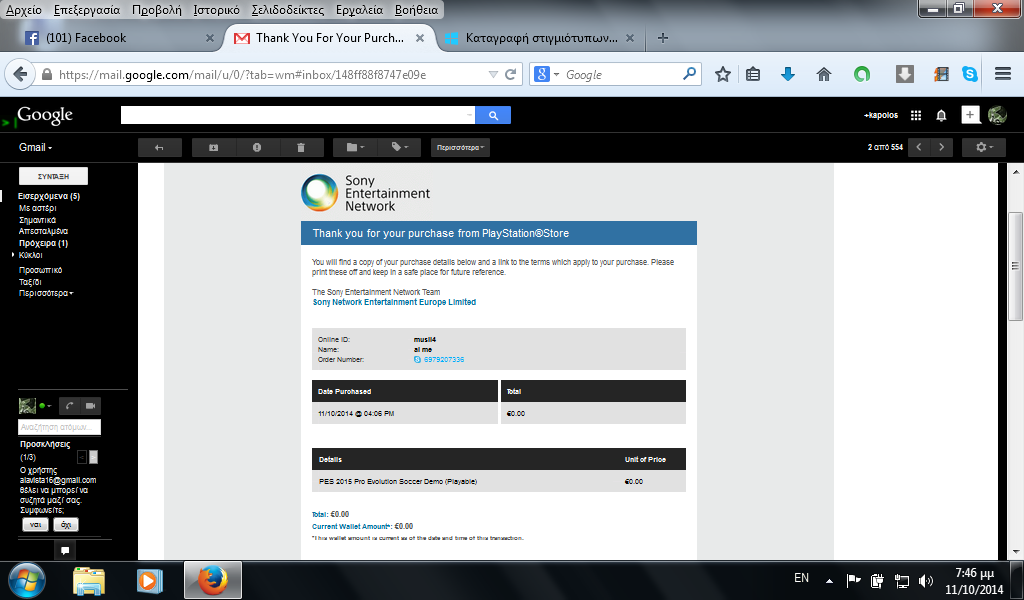Decline chat invitation with όχι button

pos(66,524)
